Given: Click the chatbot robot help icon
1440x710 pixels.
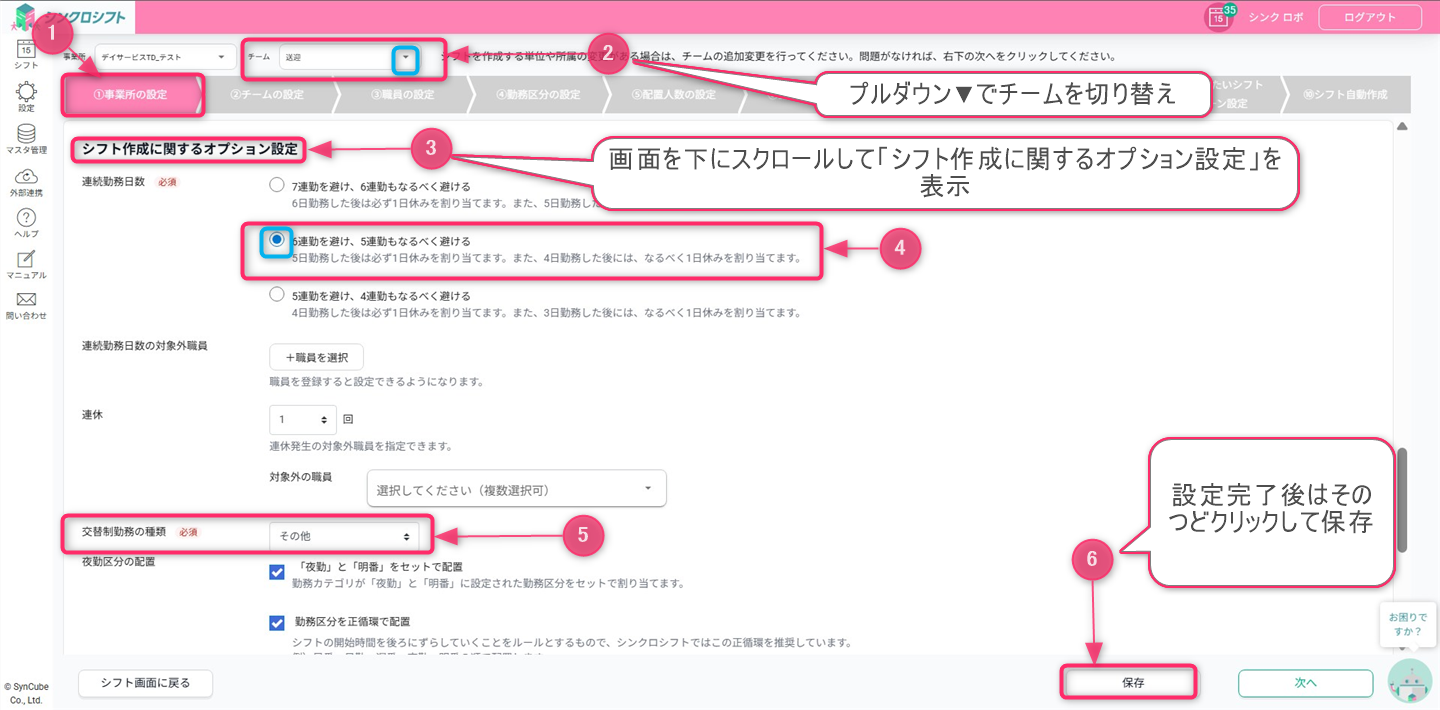Looking at the screenshot, I should 1409,680.
